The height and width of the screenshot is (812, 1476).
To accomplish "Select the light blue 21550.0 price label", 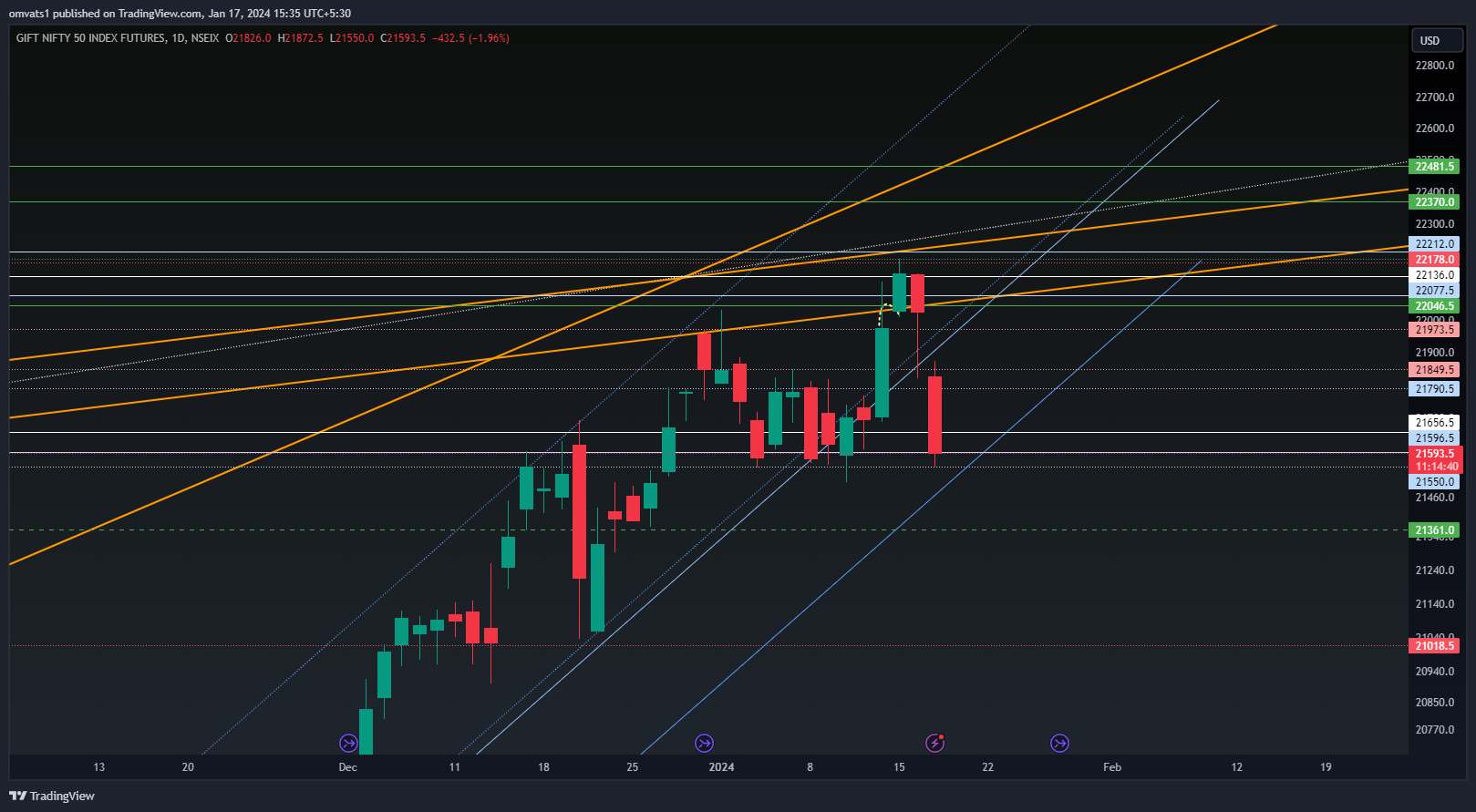I will point(1434,482).
